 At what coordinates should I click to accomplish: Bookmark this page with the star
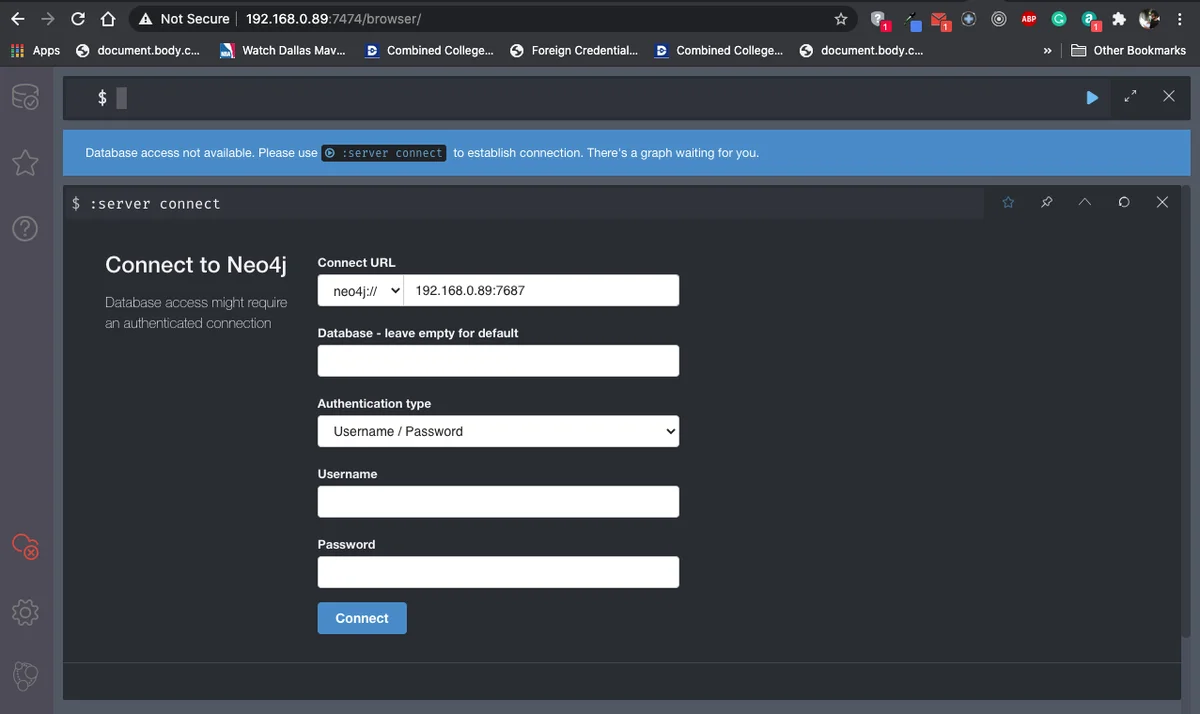[841, 19]
